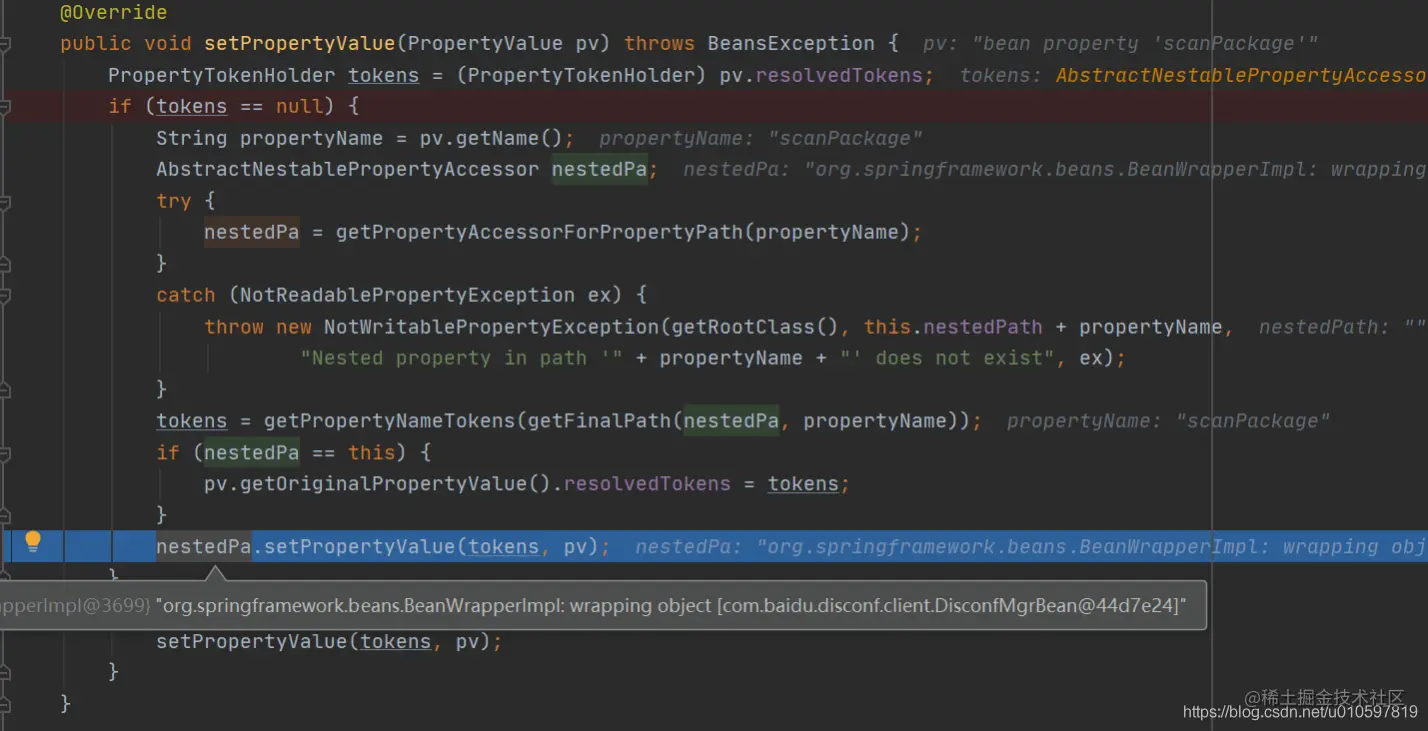The image size is (1428, 731).
Task: Click the debugger tooltip value mentioning DisconfMgrBean@44d7e24
Action: [674, 605]
